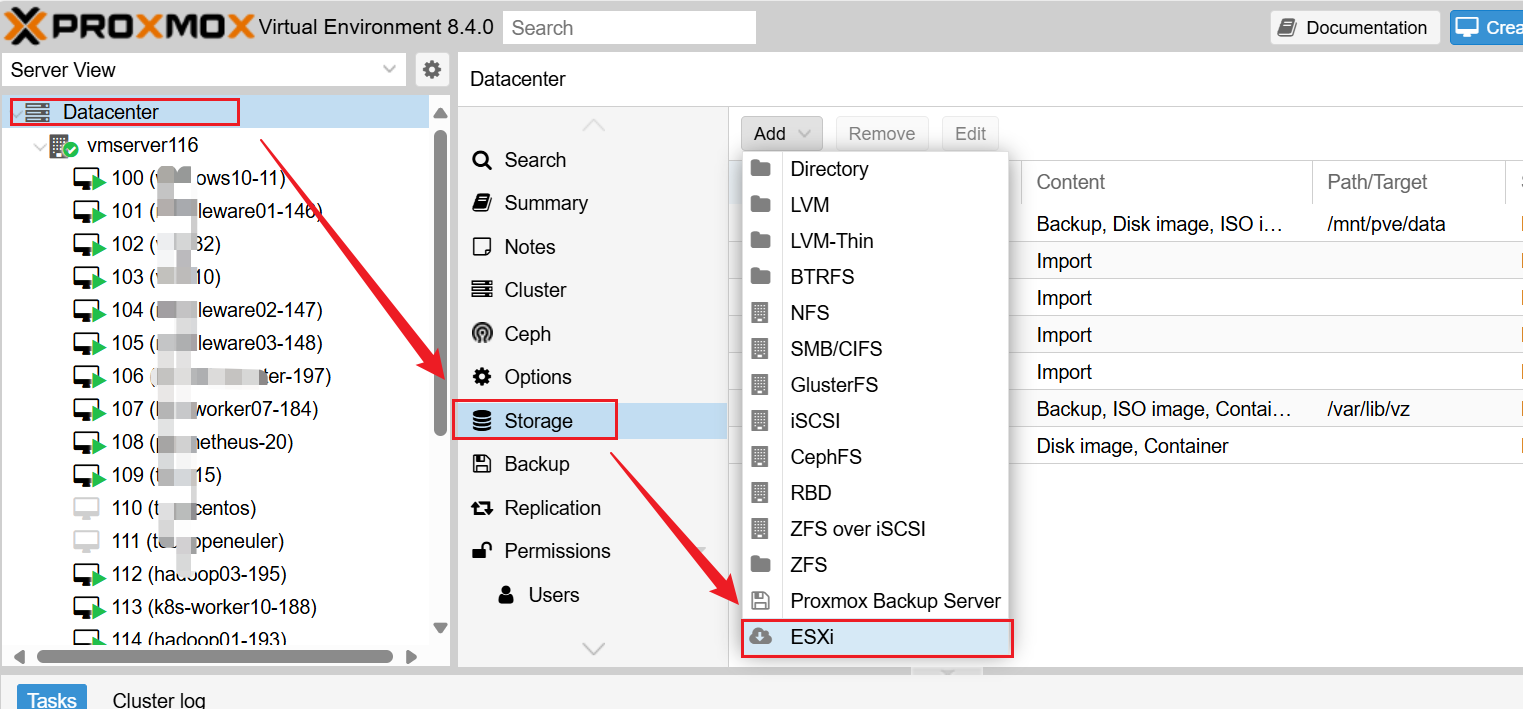Click the Search magnifier icon in the side menu
The width and height of the screenshot is (1523, 709).
(482, 160)
